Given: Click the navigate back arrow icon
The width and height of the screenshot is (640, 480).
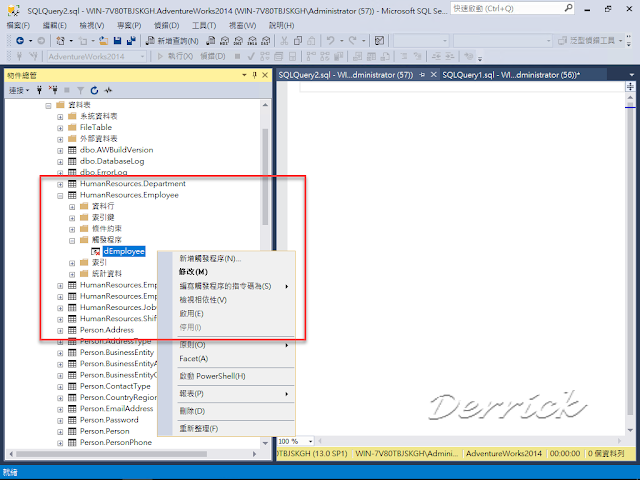Looking at the screenshot, I should click(20, 40).
